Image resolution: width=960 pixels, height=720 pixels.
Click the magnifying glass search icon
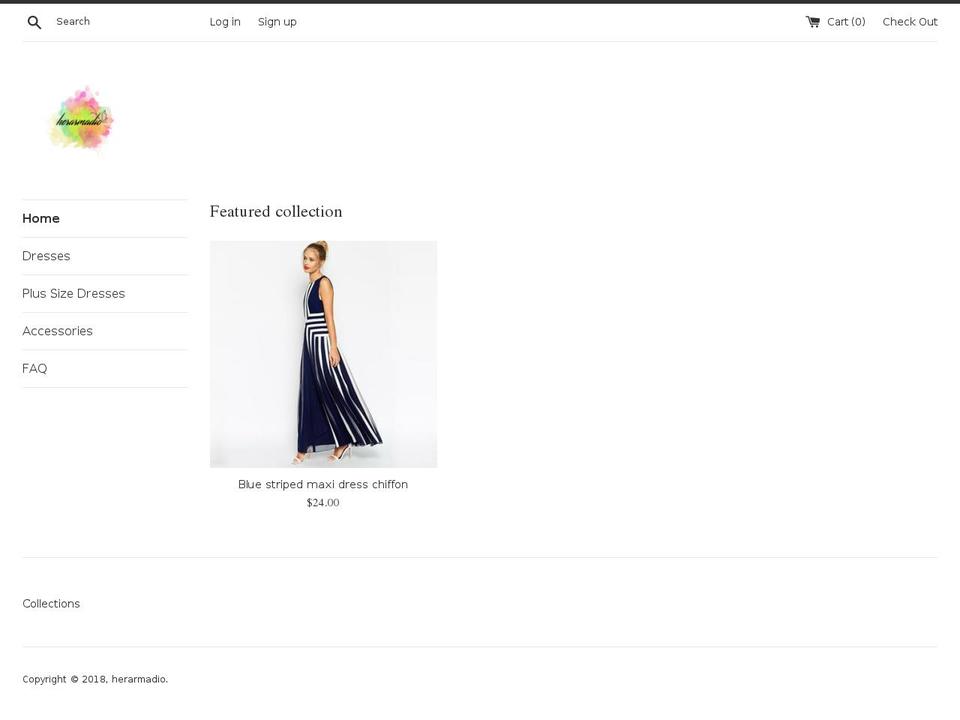(x=34, y=23)
